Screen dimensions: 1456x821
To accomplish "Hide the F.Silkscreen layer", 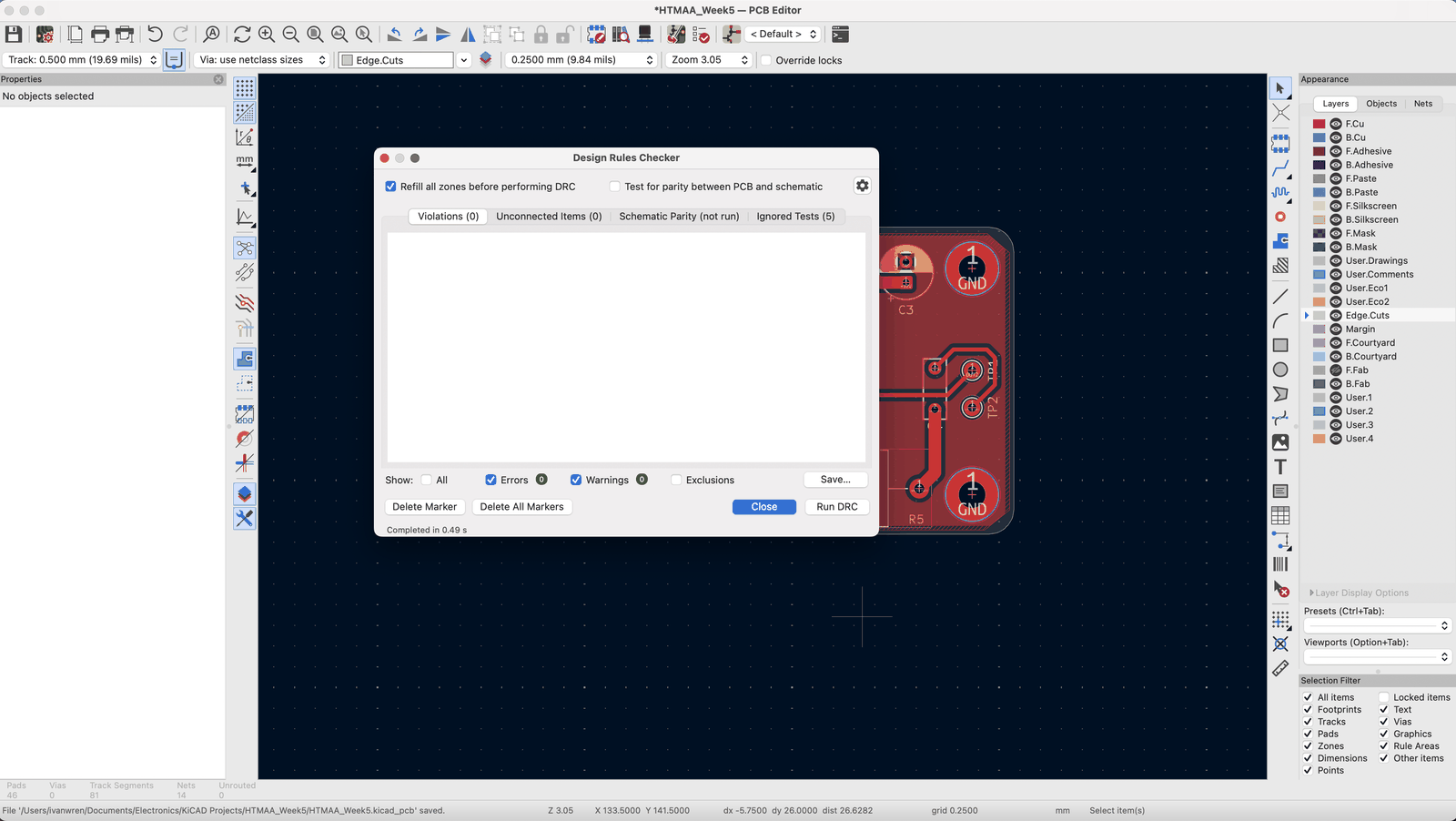I will (x=1336, y=206).
